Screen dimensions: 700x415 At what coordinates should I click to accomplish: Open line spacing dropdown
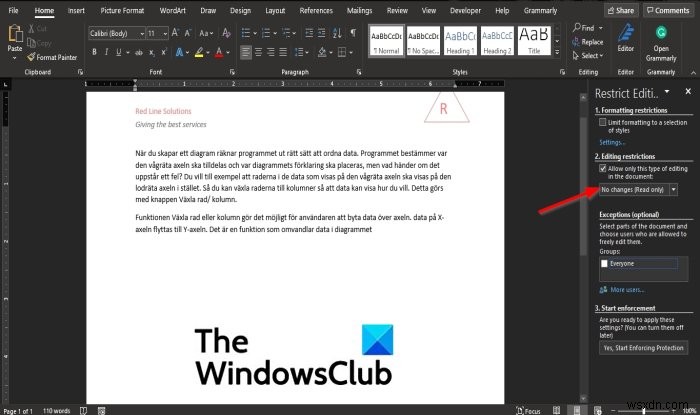[301, 52]
